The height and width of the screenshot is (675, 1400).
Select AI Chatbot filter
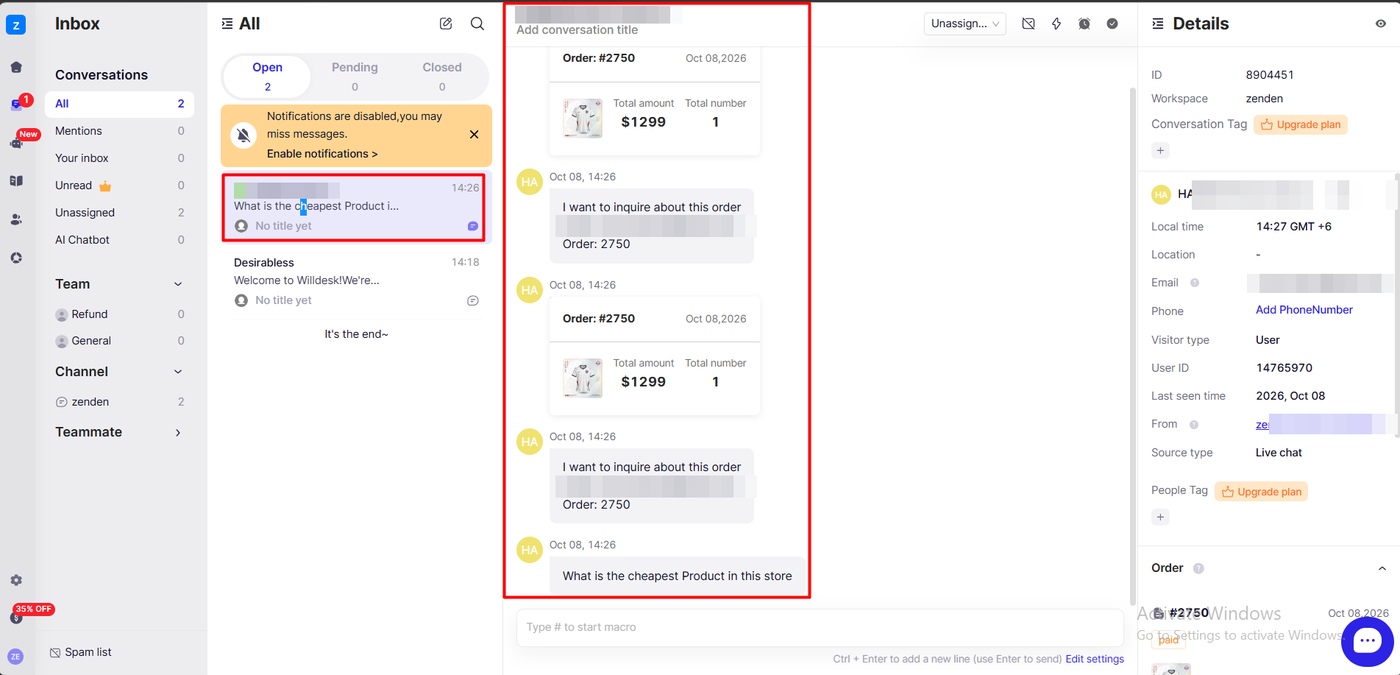(x=120, y=240)
